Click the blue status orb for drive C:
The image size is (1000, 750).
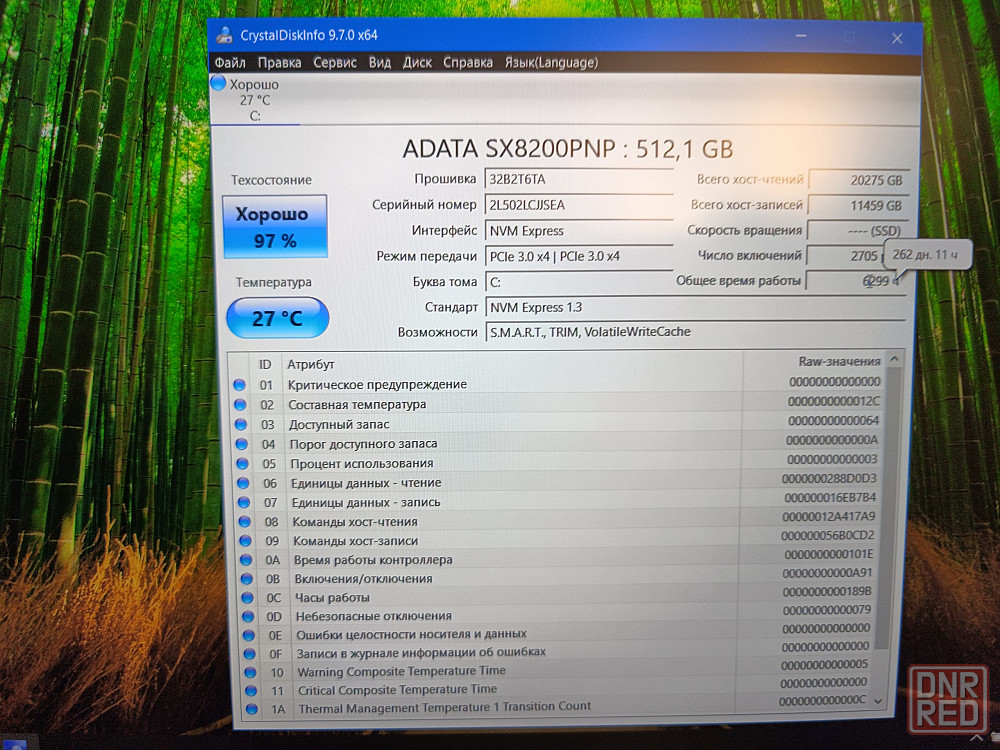[219, 84]
